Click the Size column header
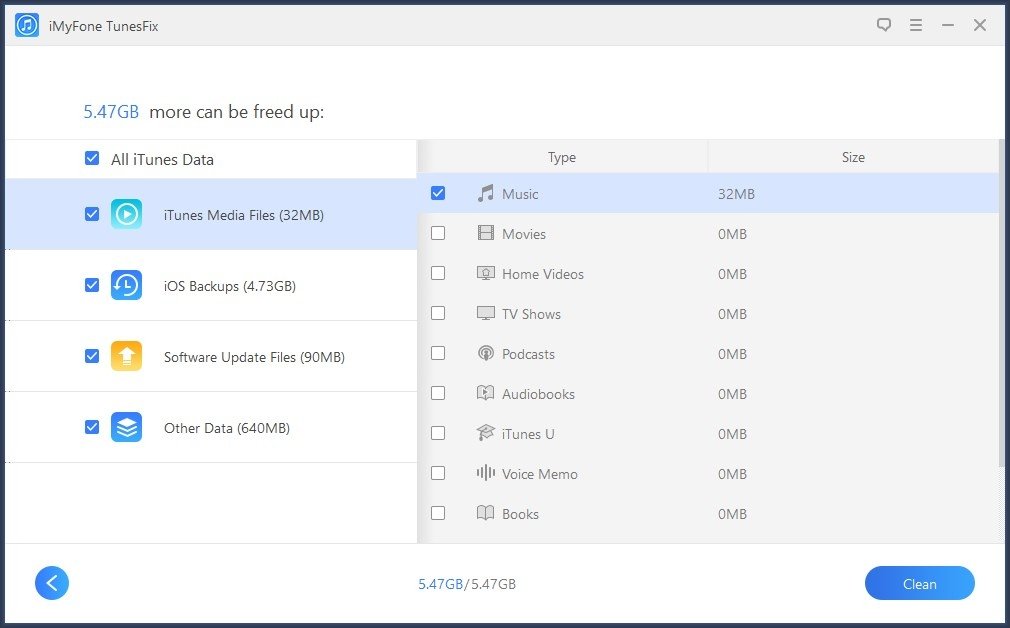1010x628 pixels. tap(853, 157)
